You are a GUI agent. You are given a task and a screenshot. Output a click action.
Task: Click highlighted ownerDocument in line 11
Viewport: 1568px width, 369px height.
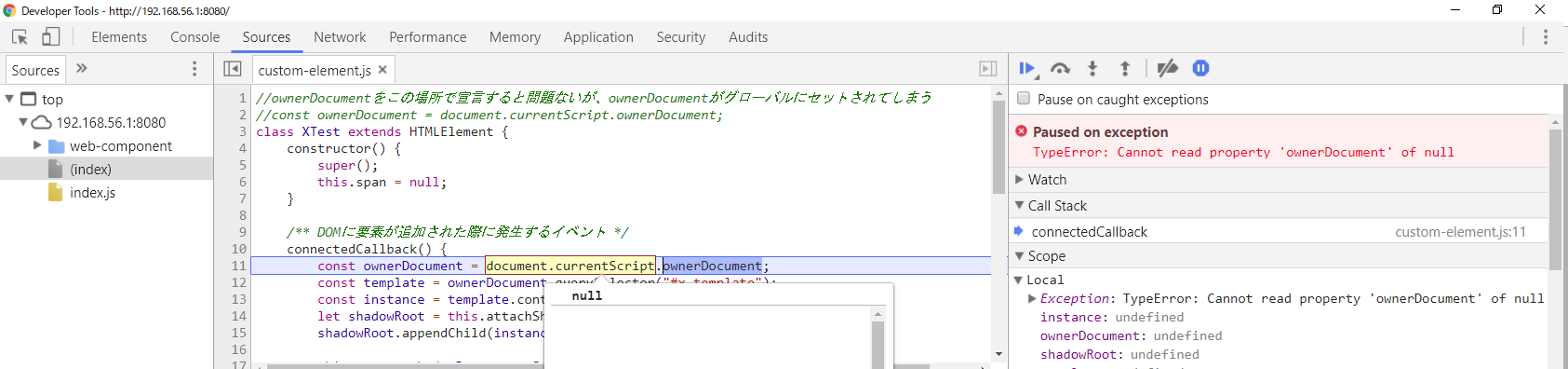(x=712, y=266)
